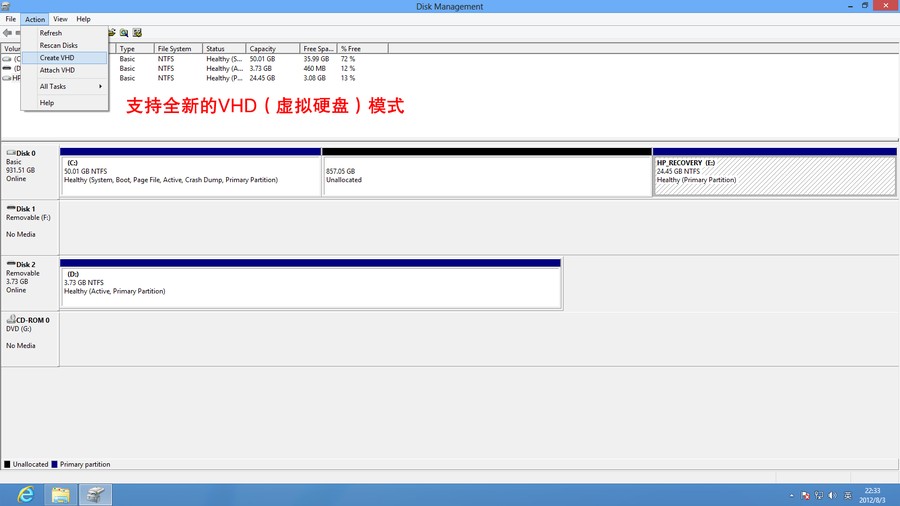Click Create VHD in the Action menu

(57, 58)
